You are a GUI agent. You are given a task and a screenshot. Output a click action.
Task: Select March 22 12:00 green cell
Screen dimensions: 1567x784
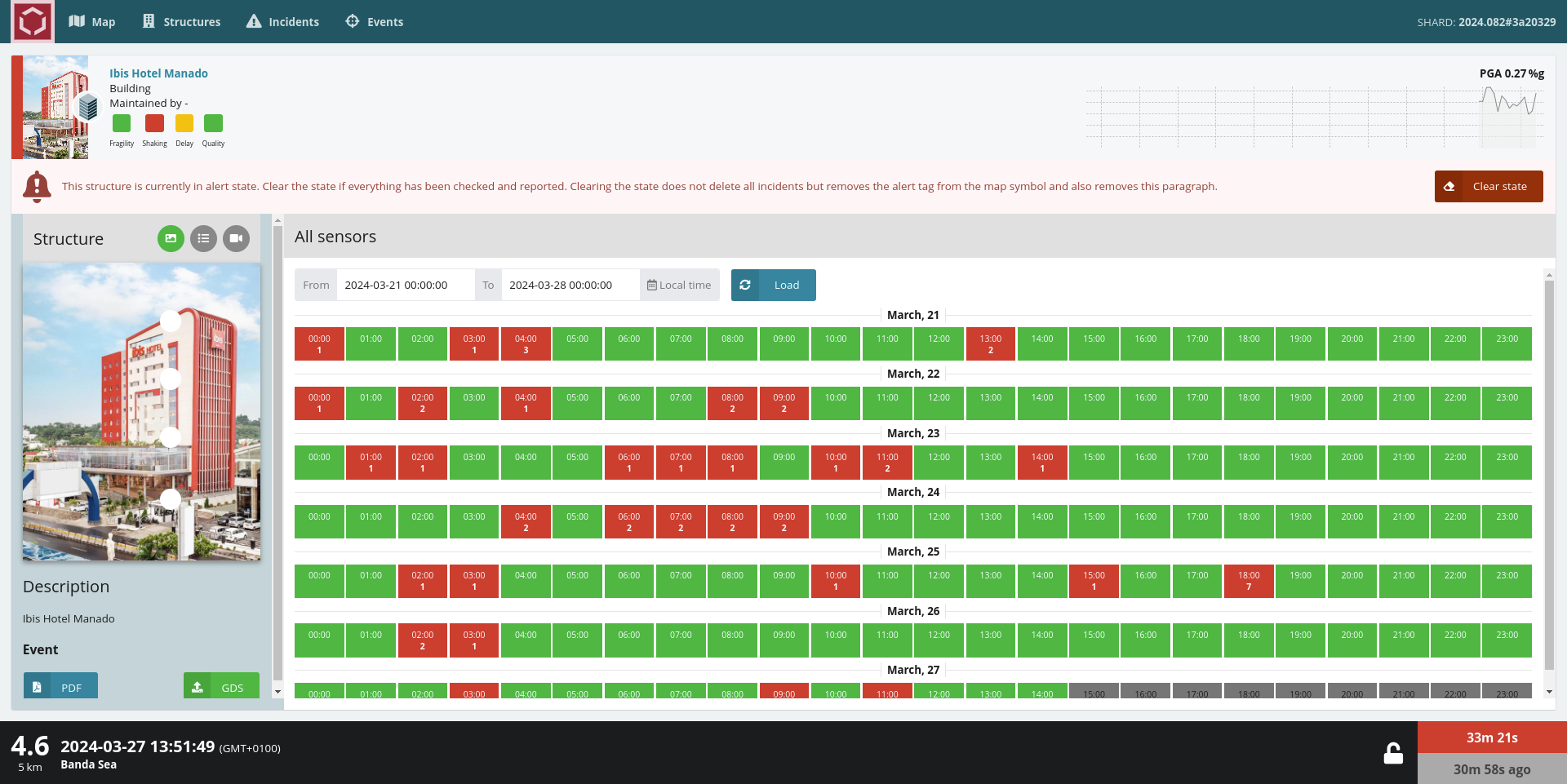tap(939, 403)
